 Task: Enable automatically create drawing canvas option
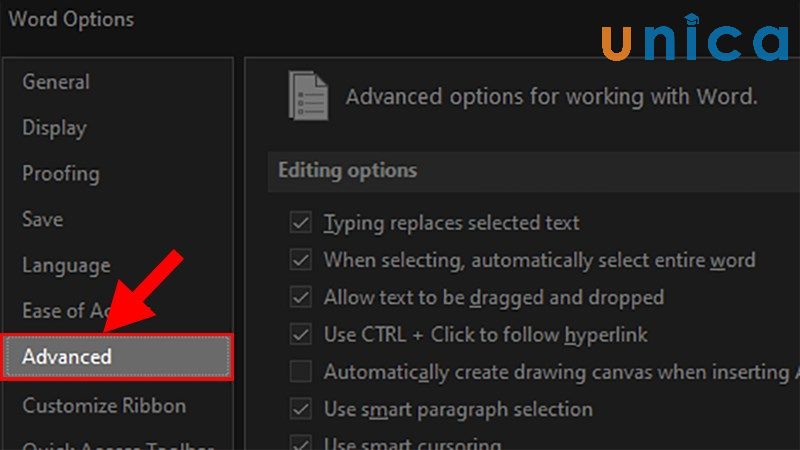tap(300, 372)
